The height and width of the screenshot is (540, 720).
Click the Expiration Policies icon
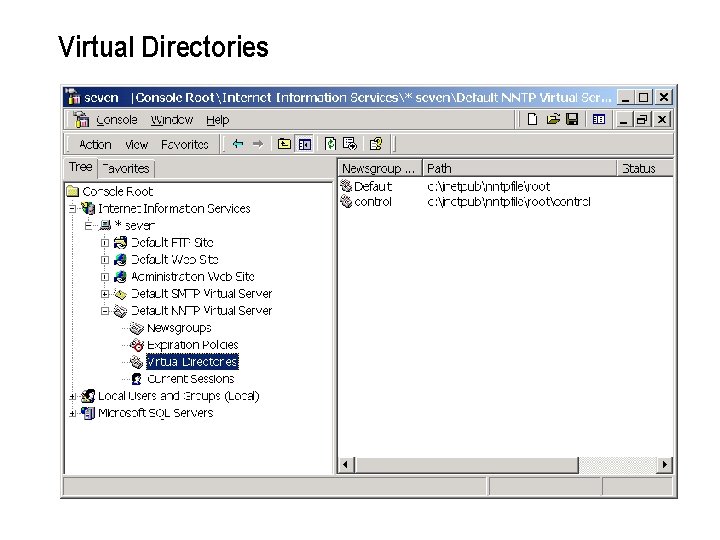[136, 345]
